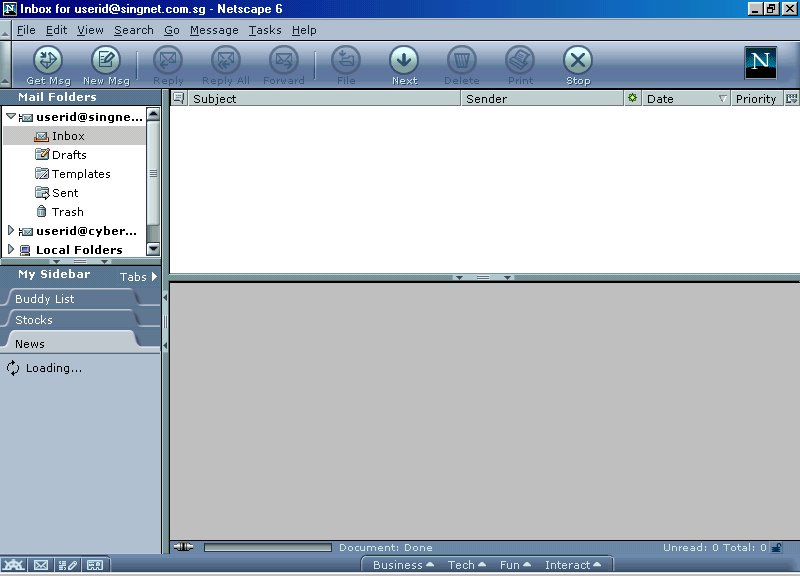Collapse the menu bar with its grippy
The height and width of the screenshot is (576, 800).
[x=5, y=30]
